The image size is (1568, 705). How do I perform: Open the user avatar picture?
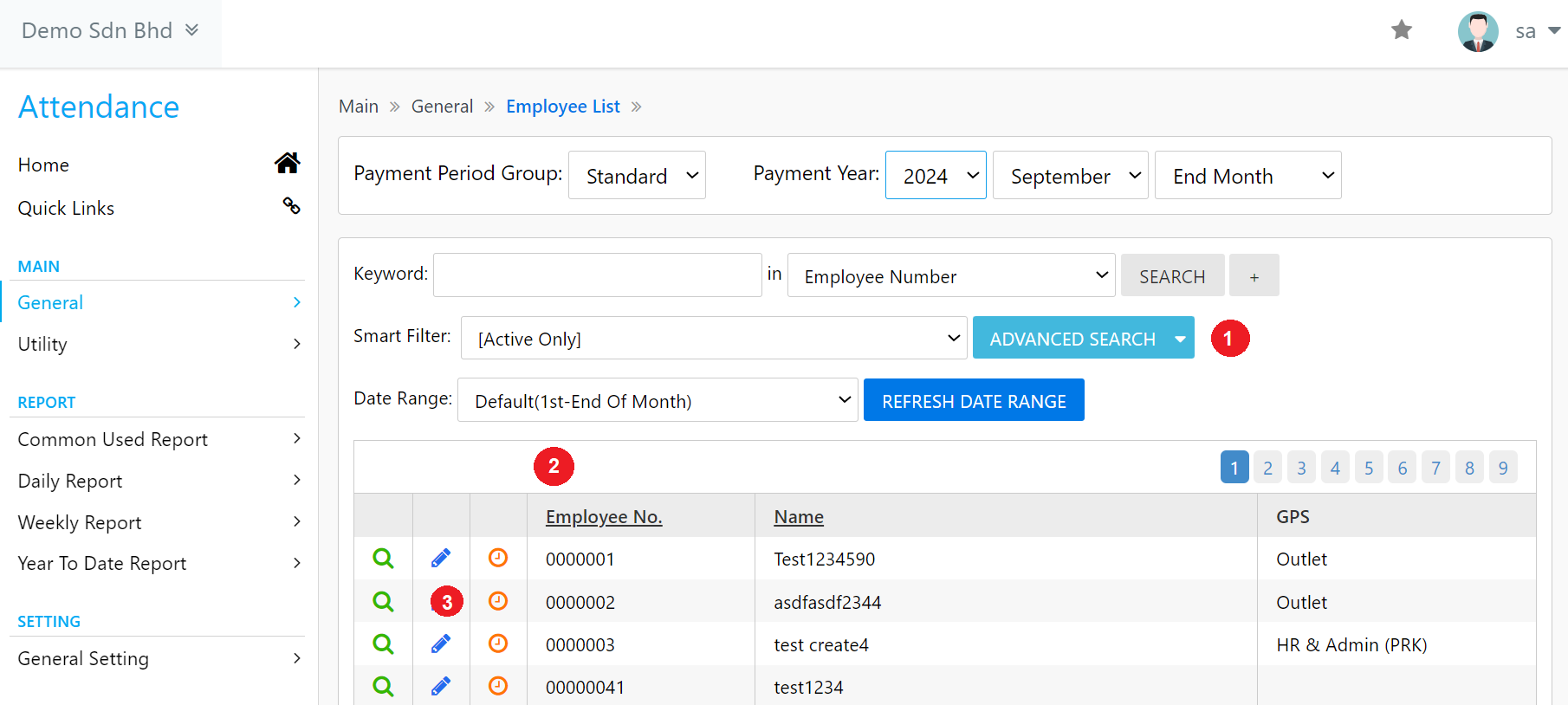coord(1478,32)
